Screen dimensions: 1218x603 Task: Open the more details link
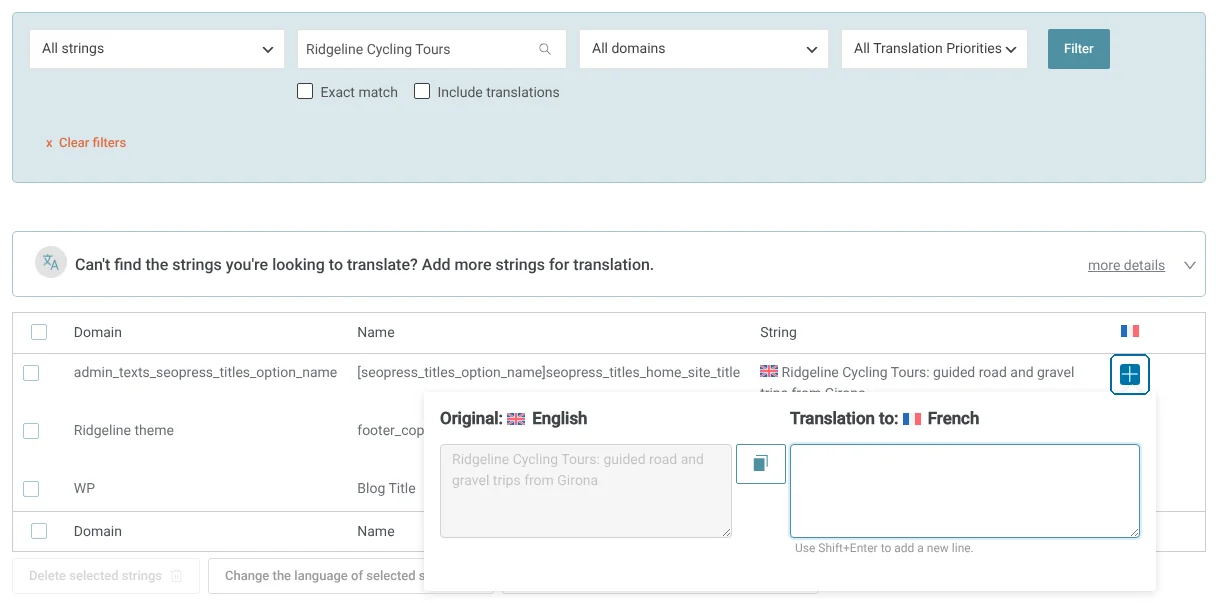tap(1126, 265)
